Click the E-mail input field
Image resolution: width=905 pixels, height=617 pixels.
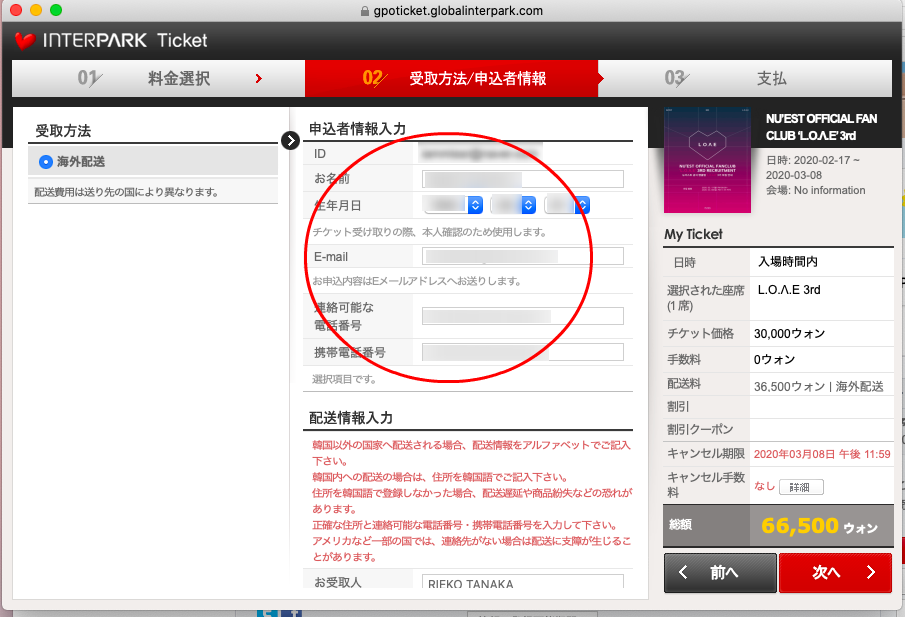523,256
